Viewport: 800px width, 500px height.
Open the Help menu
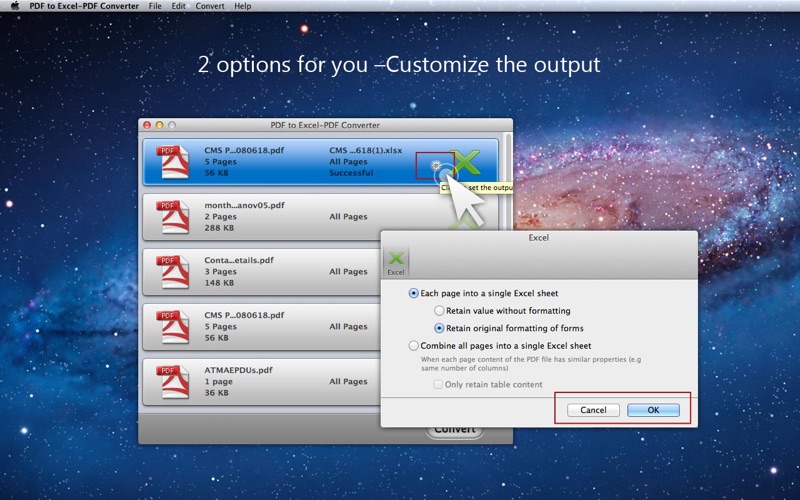click(242, 6)
